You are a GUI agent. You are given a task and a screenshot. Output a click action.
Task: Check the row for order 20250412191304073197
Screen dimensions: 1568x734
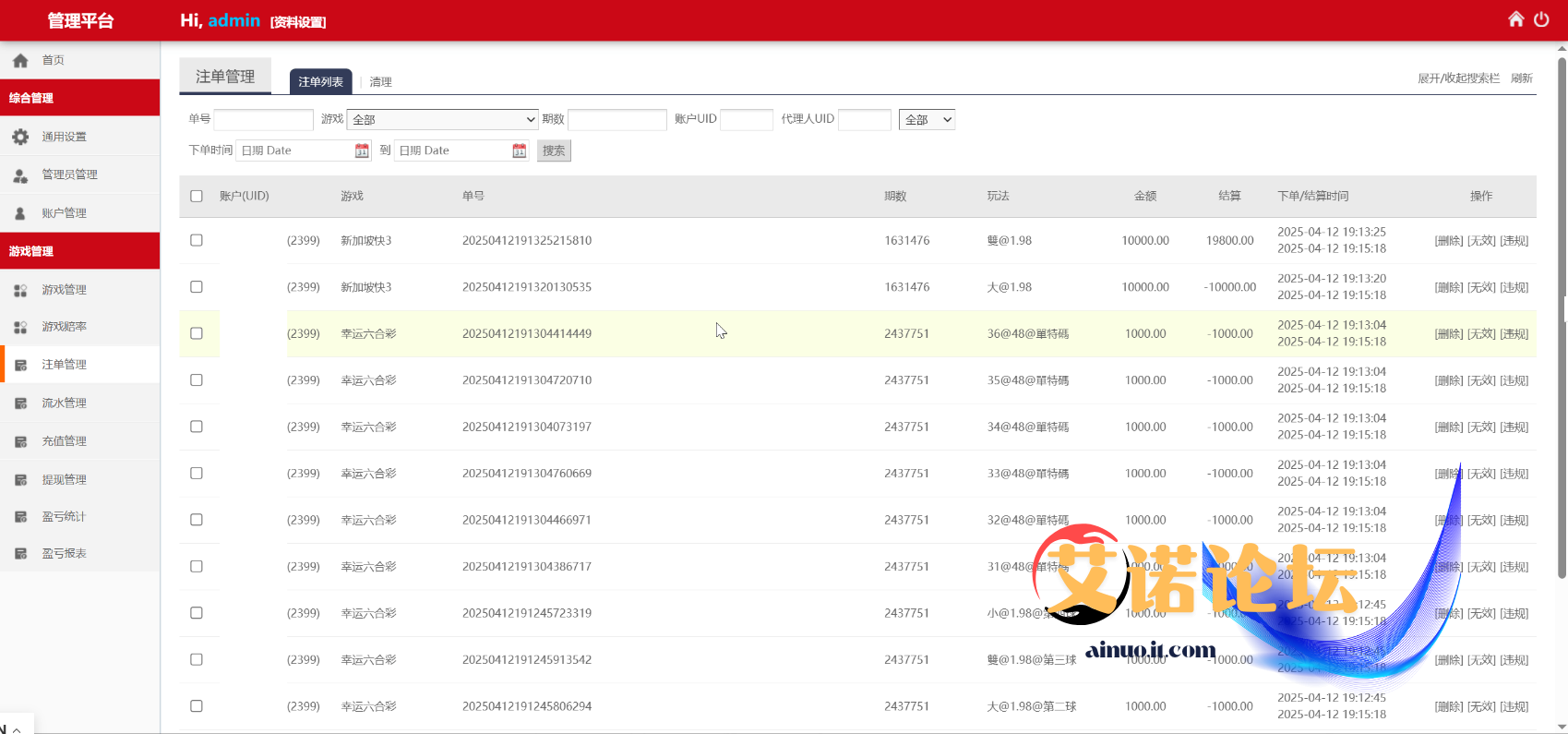197,427
